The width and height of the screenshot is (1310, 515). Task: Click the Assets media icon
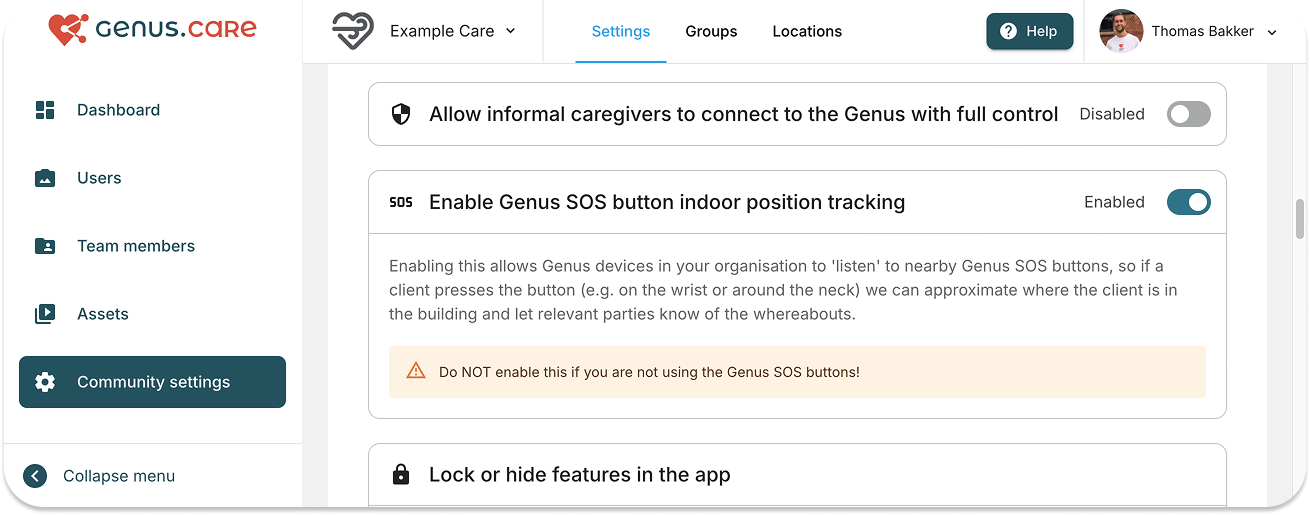(45, 314)
